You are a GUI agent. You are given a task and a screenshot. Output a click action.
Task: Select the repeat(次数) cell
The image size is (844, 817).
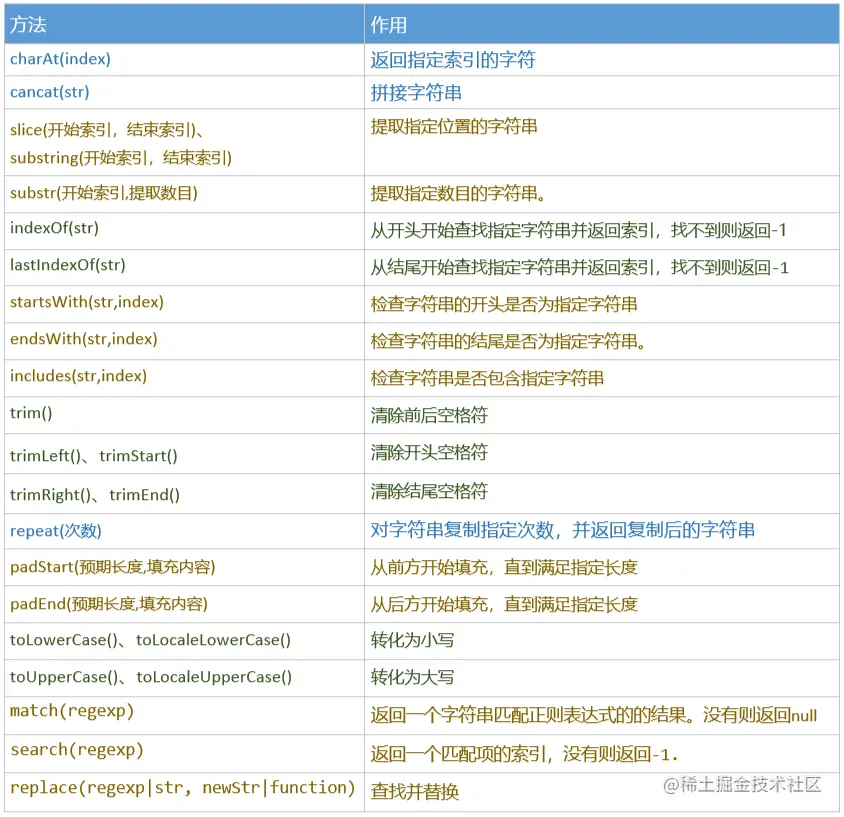pyautogui.click(x=184, y=531)
